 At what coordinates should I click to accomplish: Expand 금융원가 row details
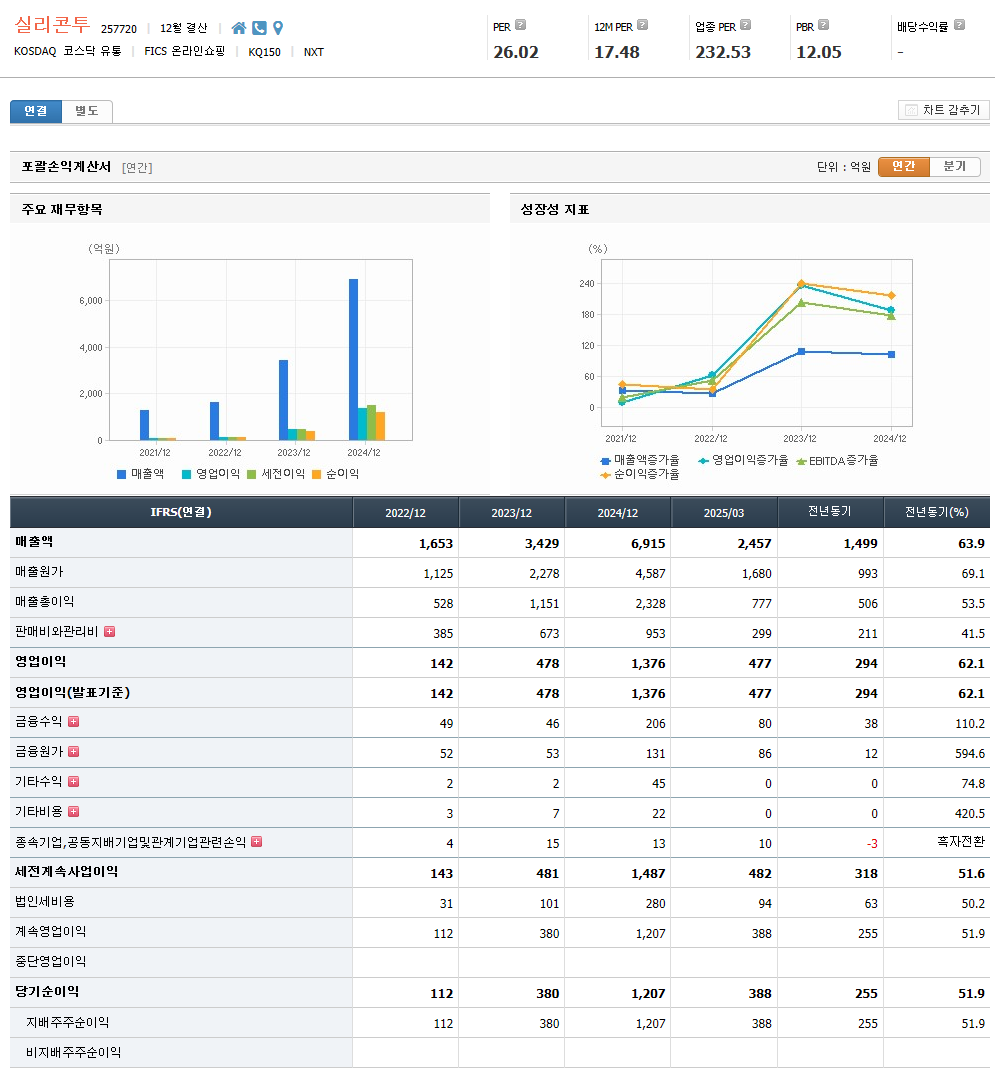pyautogui.click(x=73, y=751)
